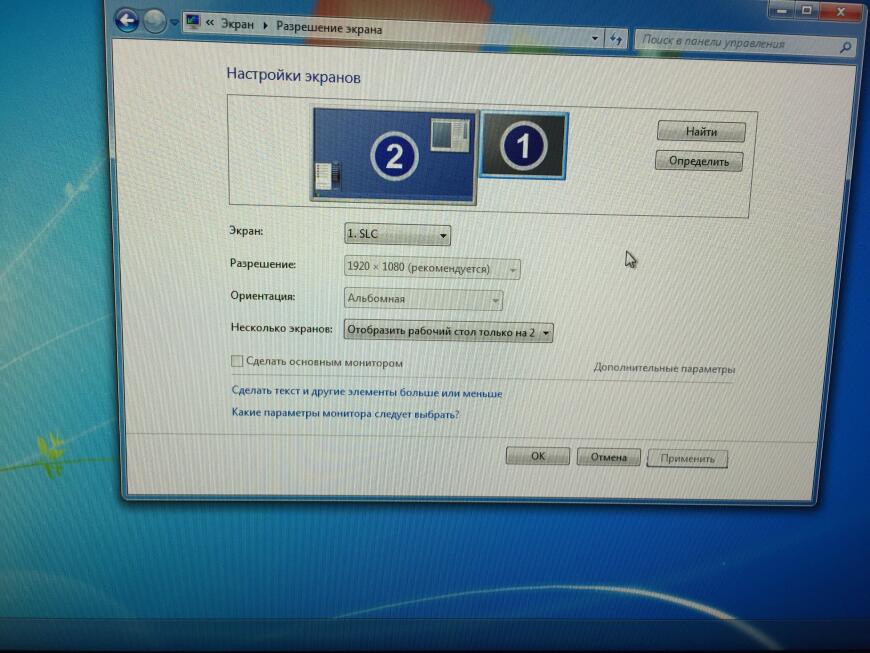This screenshot has width=870, height=653.
Task: Click the OK button
Action: (x=538, y=456)
